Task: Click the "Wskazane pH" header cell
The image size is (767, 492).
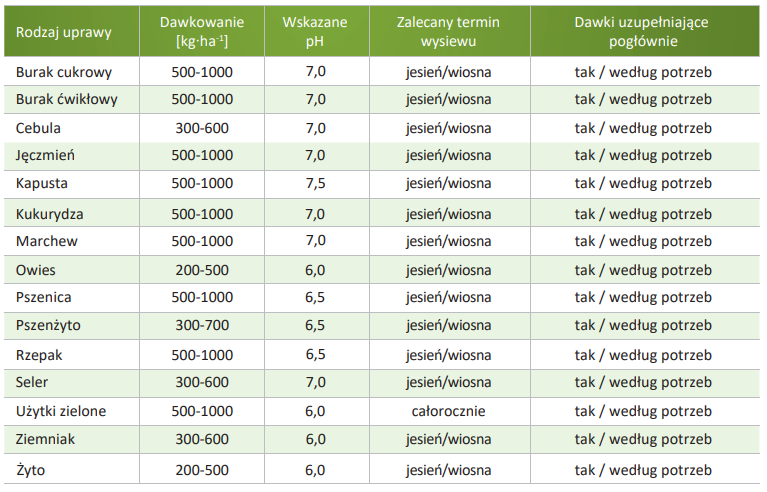Action: (x=315, y=31)
